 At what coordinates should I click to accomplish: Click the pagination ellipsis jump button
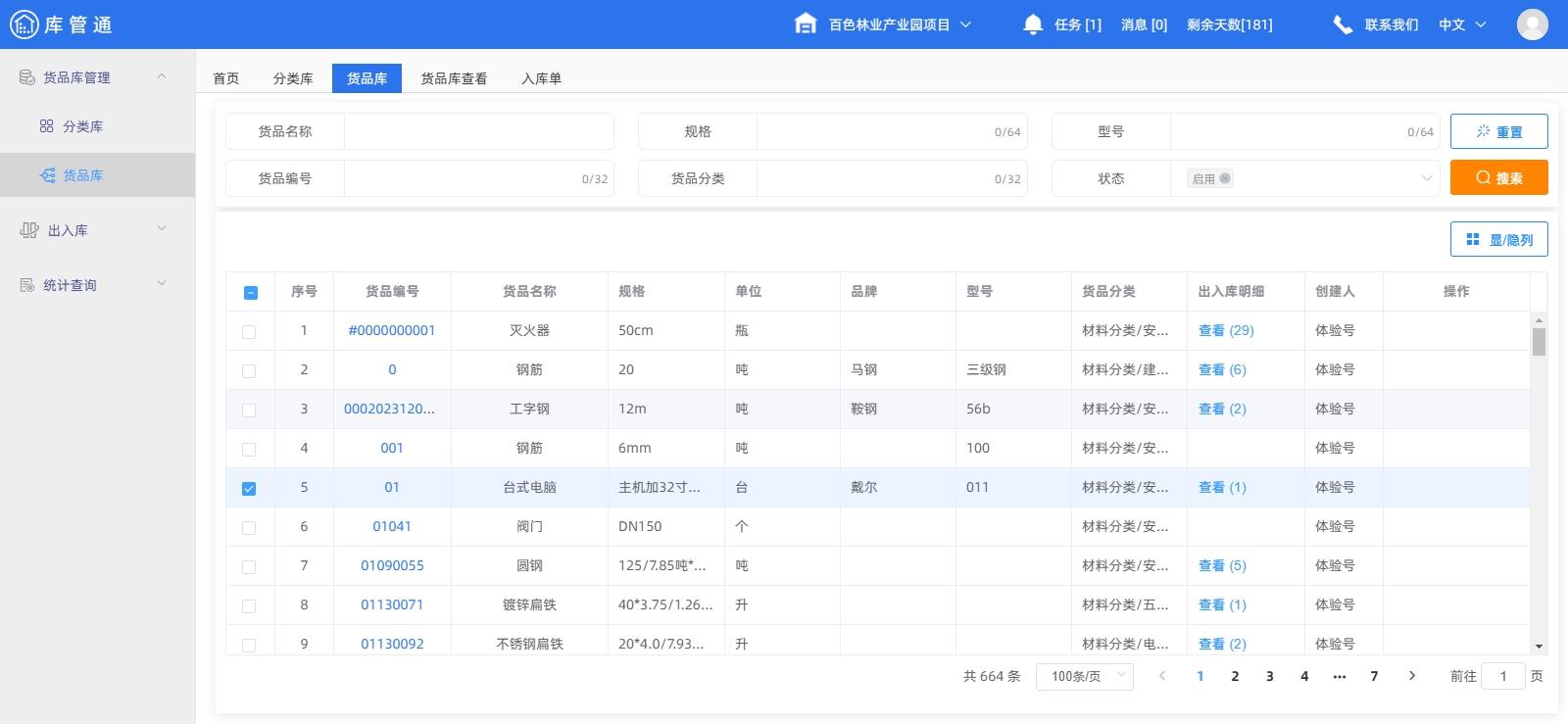point(1340,676)
